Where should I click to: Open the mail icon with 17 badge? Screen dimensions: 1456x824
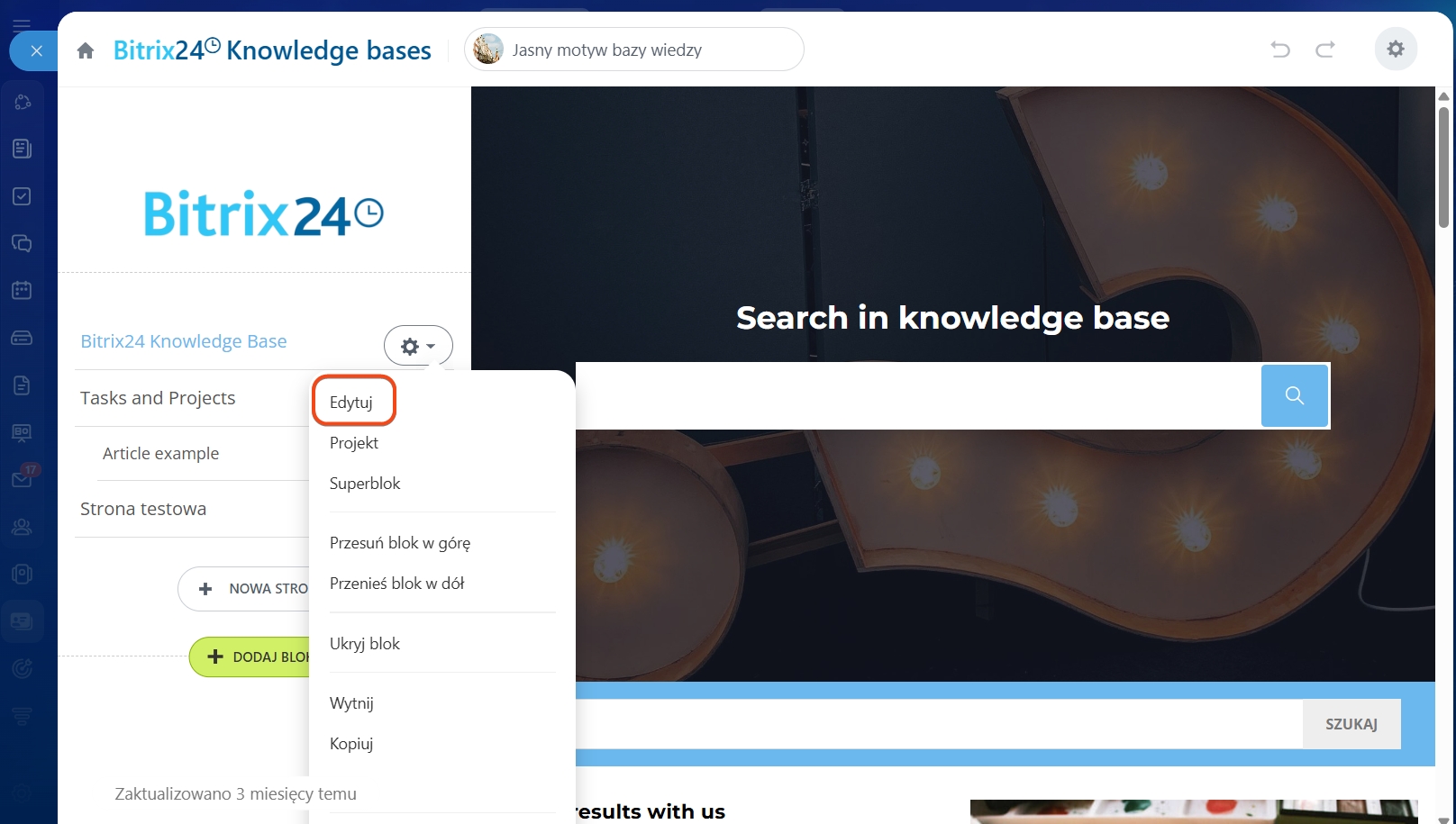(x=22, y=479)
